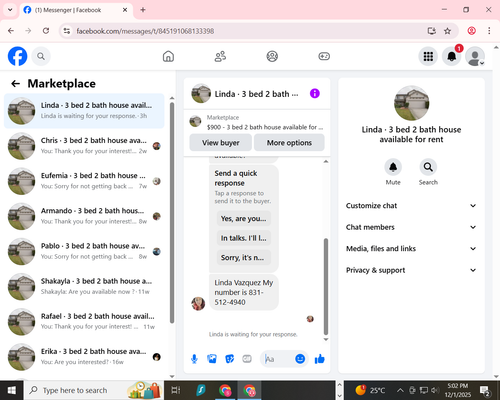500x400 pixels.
Task: Select the Messenger | Facebook tab
Action: [x=76, y=10]
